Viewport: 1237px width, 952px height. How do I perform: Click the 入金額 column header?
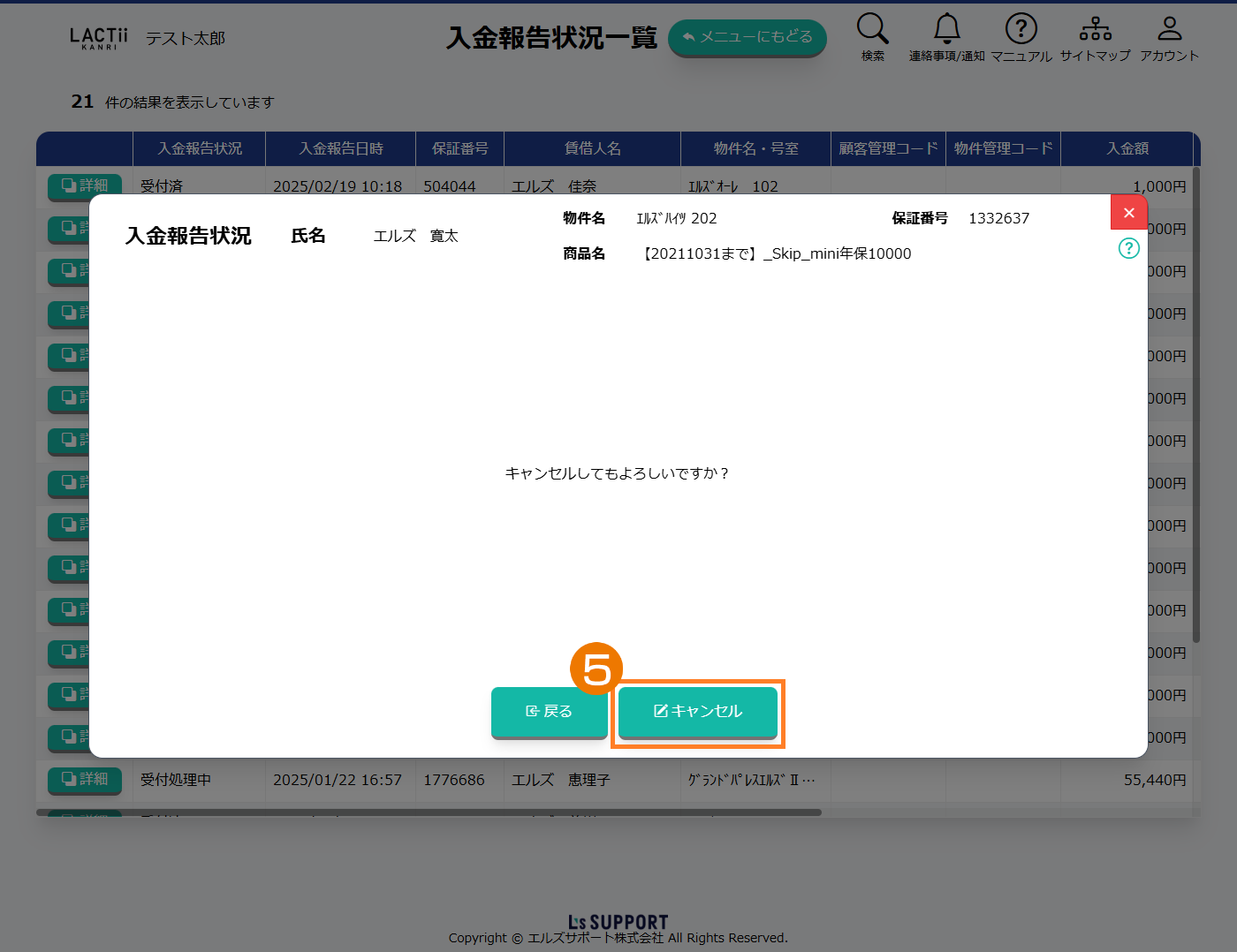[x=1127, y=148]
